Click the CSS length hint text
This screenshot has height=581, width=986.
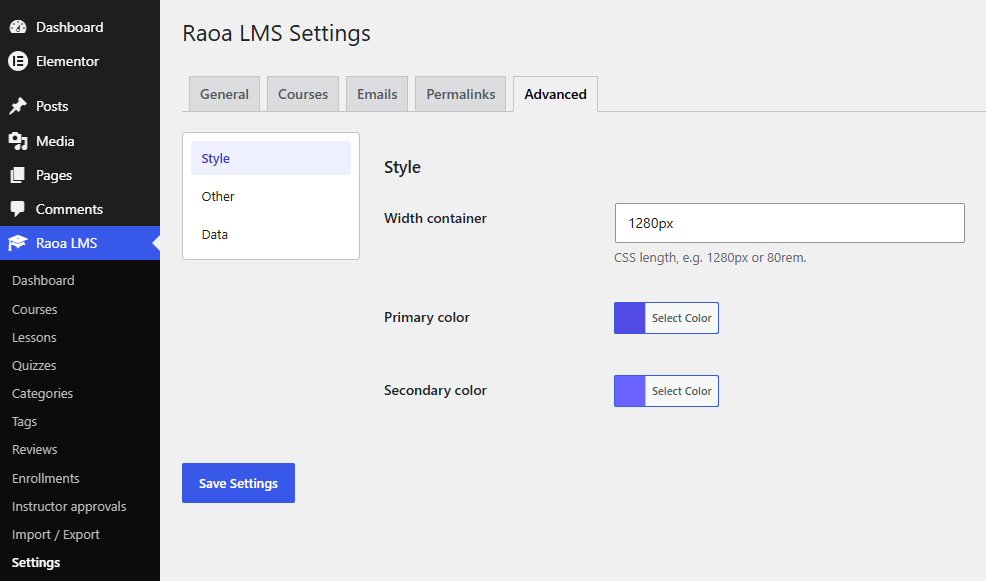(710, 258)
